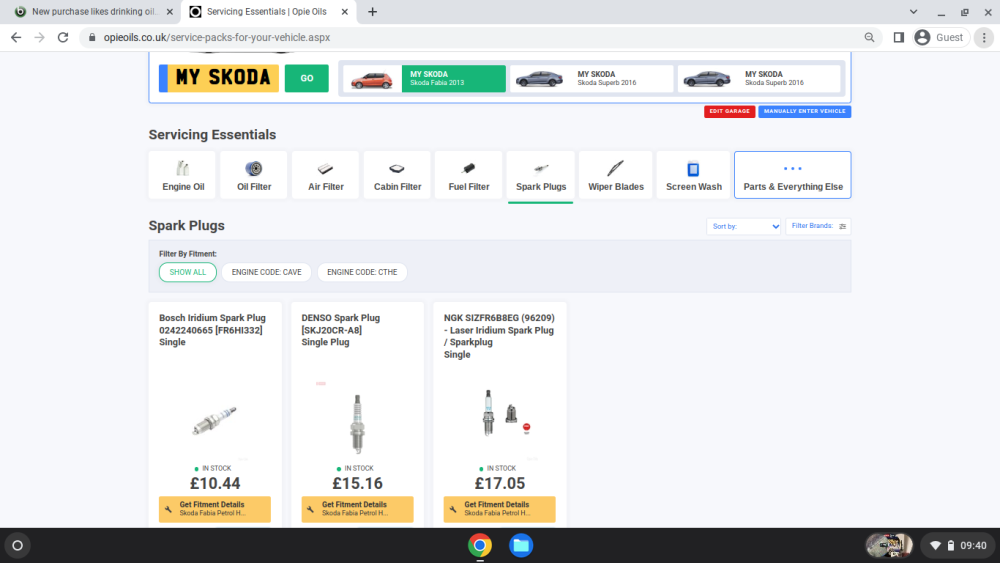The width and height of the screenshot is (1000, 563).
Task: Click the £15.16 price
Action: [x=357, y=484]
